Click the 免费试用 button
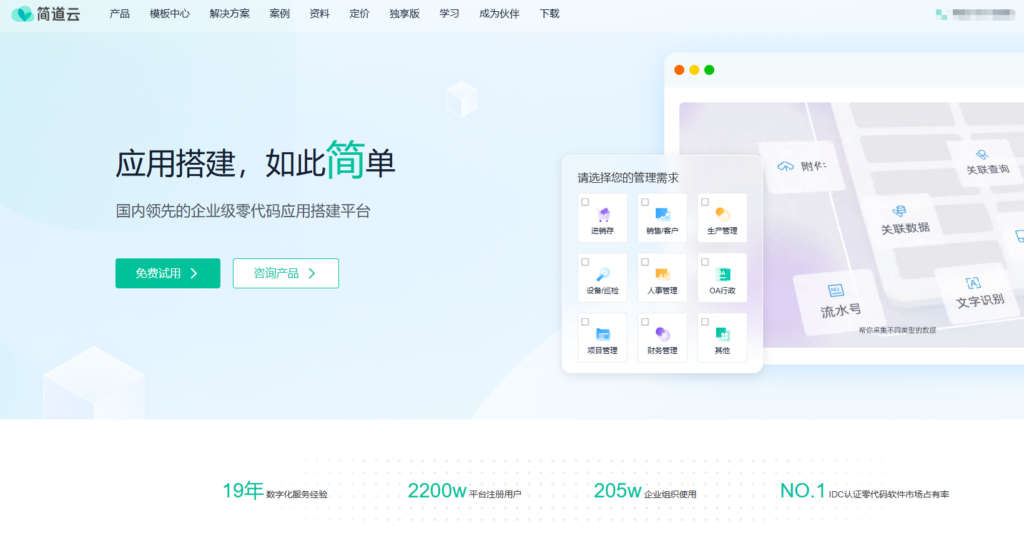The height and width of the screenshot is (538, 1024). point(168,273)
